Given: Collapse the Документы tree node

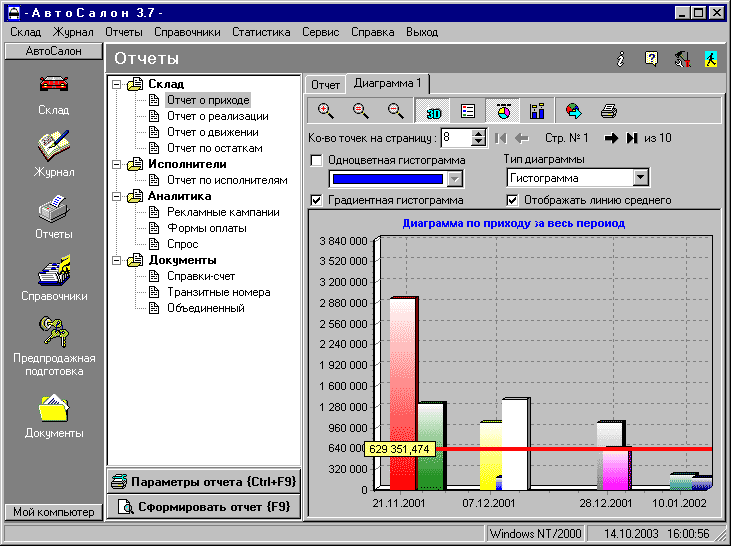Looking at the screenshot, I should [x=118, y=260].
